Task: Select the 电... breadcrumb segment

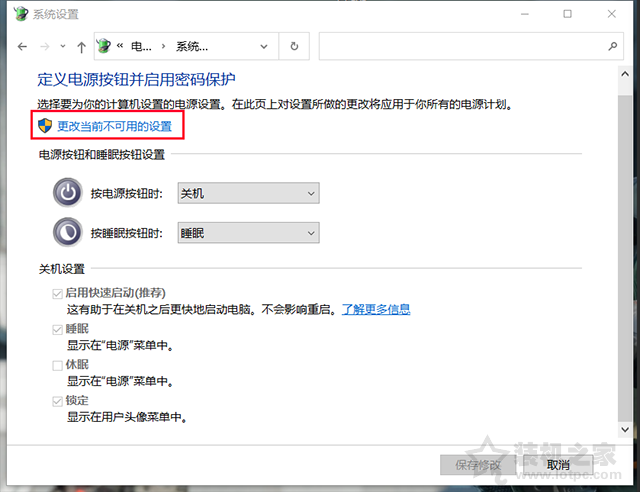Action: (x=141, y=47)
